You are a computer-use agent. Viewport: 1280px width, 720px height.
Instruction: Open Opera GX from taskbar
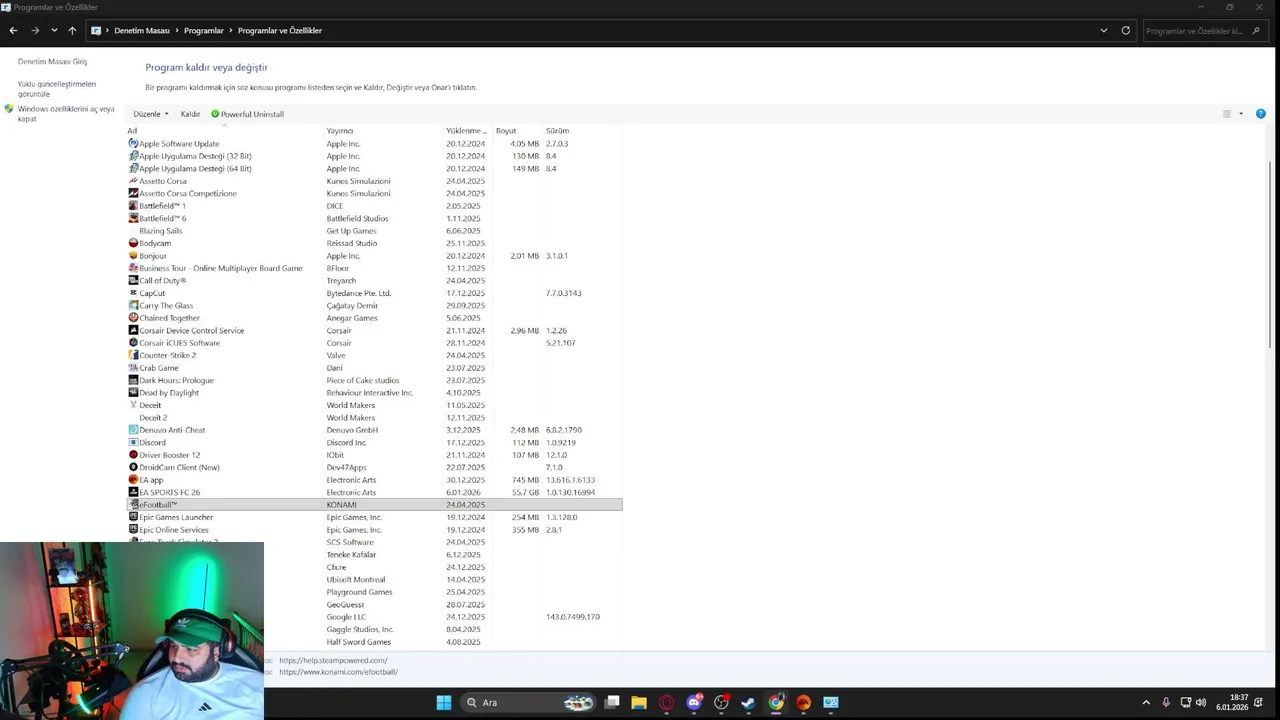click(667, 702)
